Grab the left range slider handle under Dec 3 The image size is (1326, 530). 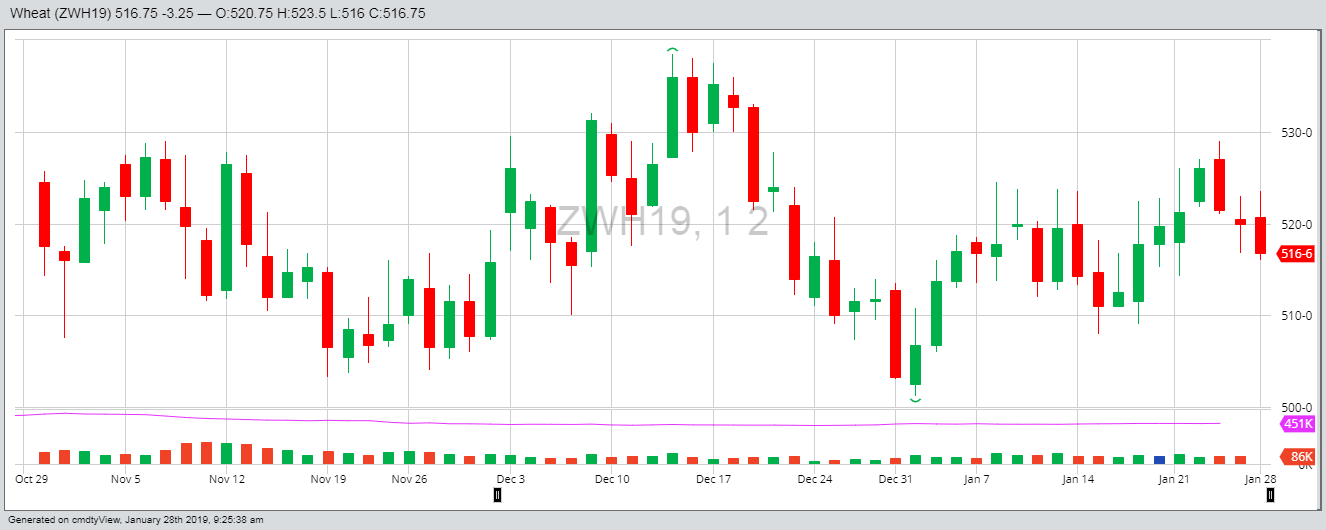497,494
